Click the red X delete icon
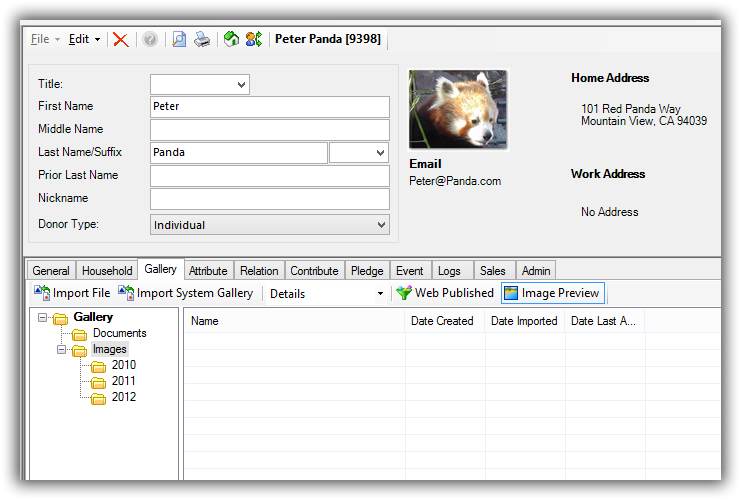 click(x=121, y=40)
